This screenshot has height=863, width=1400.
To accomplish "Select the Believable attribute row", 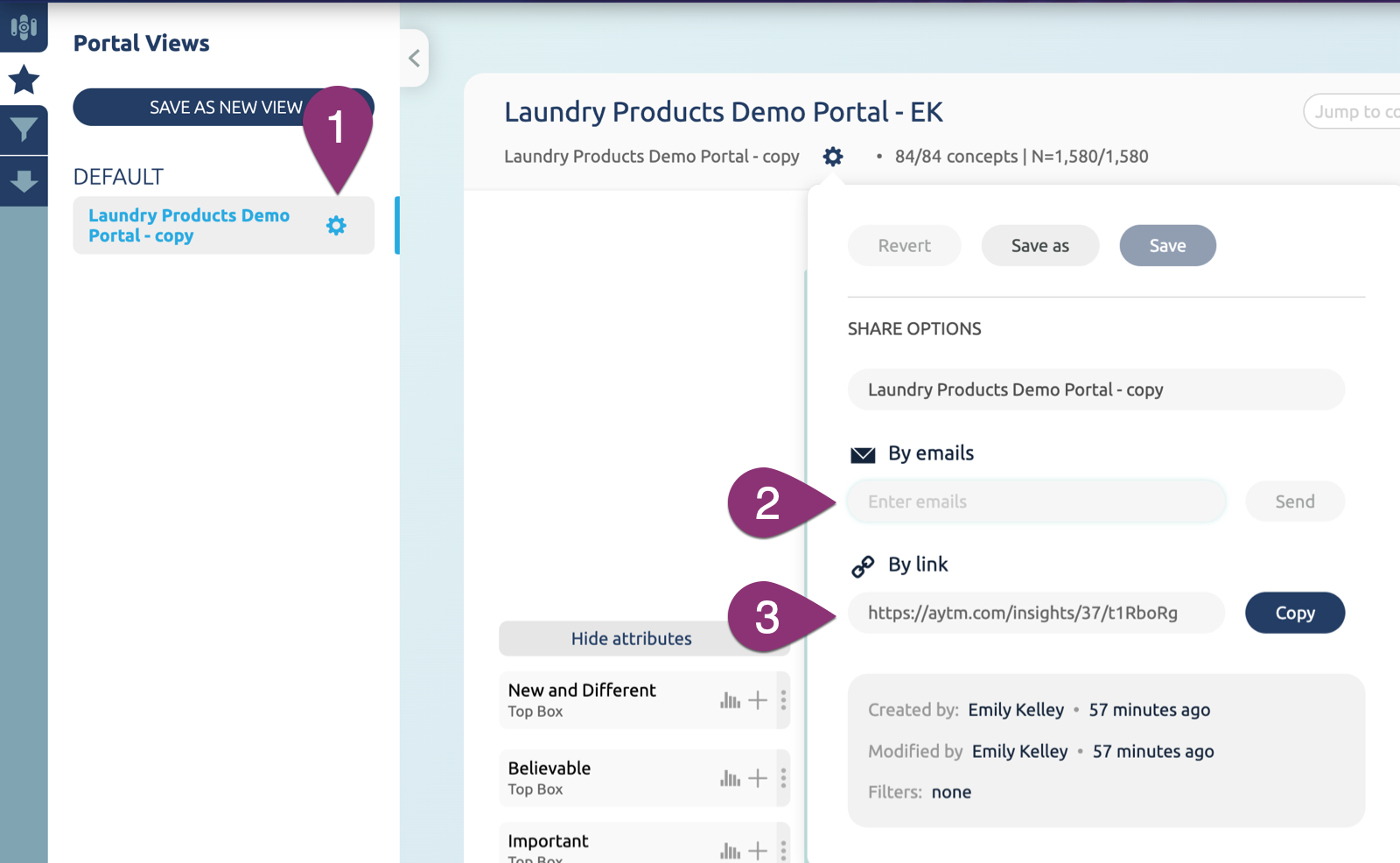I will pos(644,778).
